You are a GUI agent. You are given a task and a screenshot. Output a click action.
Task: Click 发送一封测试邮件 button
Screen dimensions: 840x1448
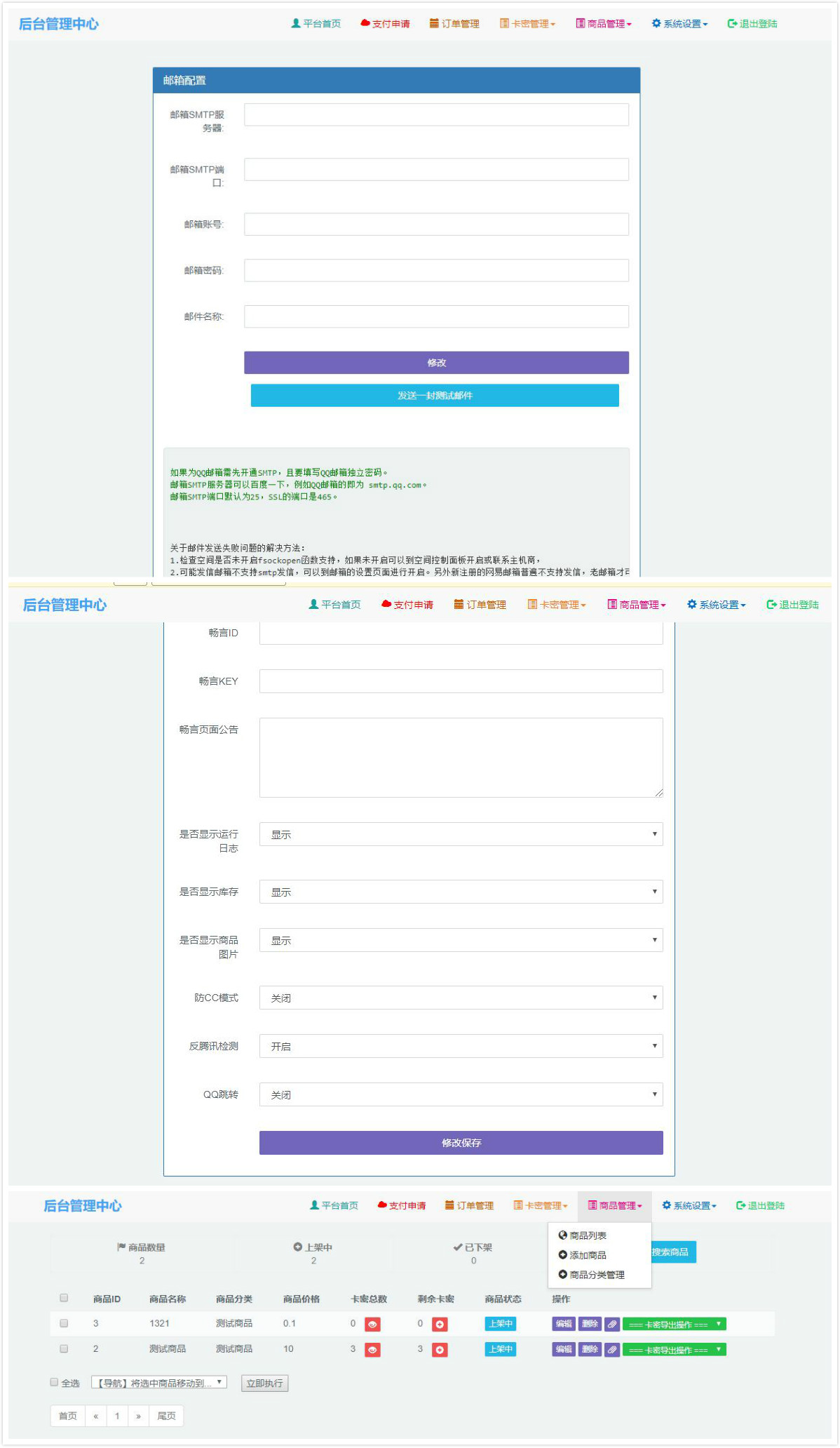(435, 395)
